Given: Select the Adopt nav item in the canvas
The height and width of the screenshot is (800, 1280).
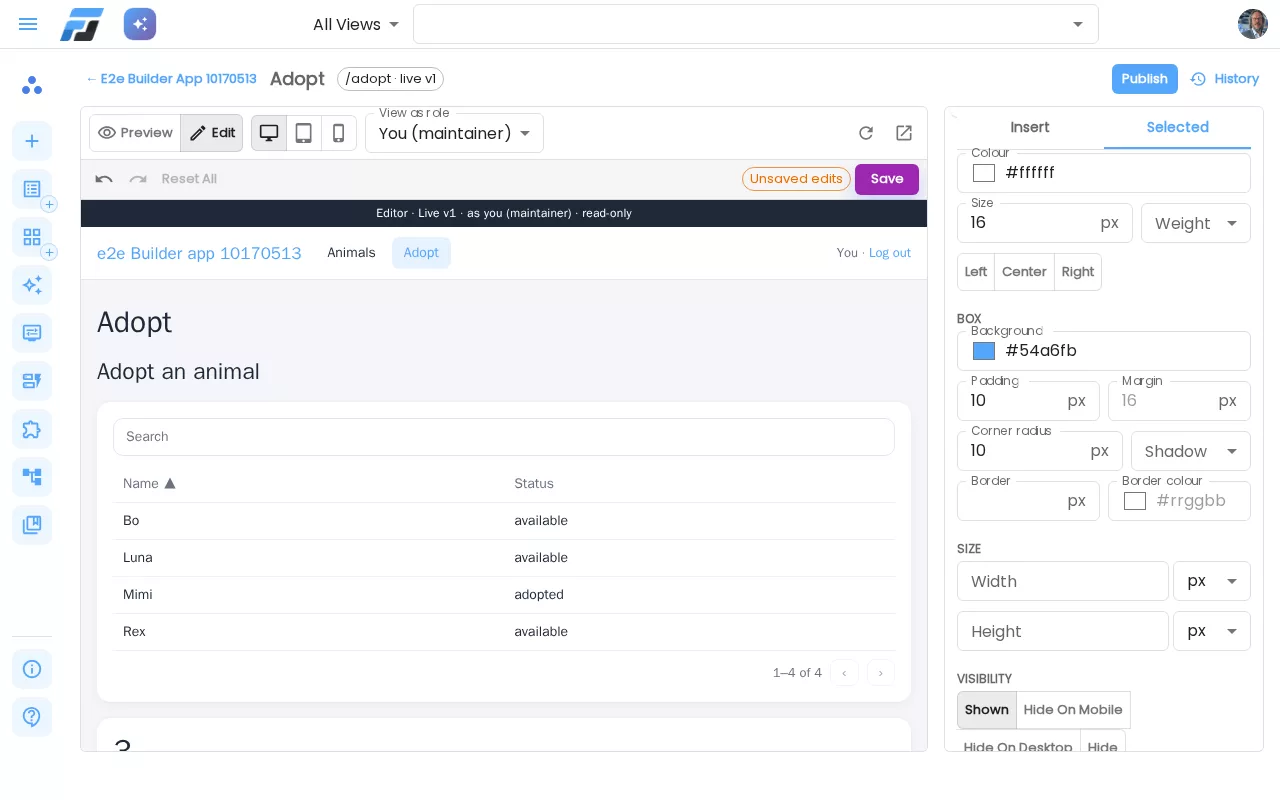Looking at the screenshot, I should pos(421,253).
